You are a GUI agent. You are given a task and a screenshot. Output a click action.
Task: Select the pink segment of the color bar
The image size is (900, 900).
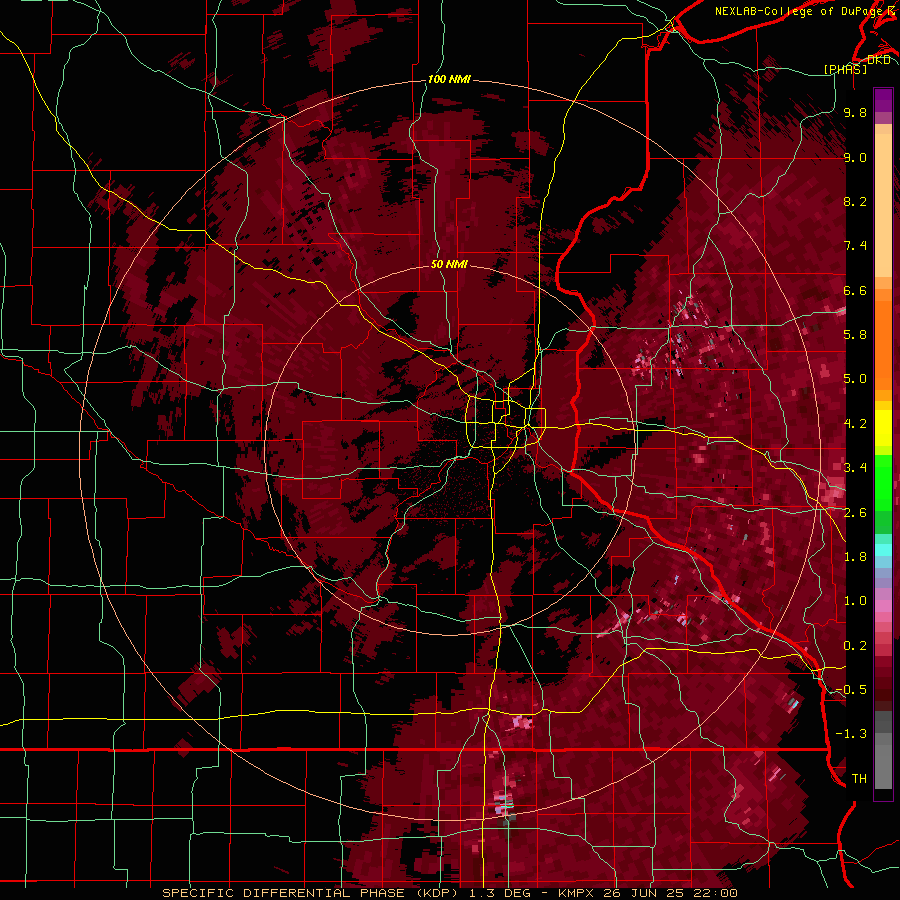point(883,606)
